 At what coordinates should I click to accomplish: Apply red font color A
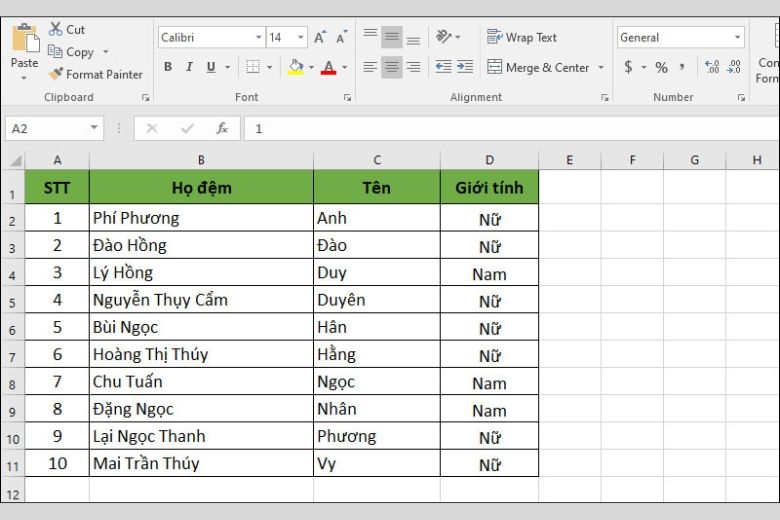coord(328,67)
